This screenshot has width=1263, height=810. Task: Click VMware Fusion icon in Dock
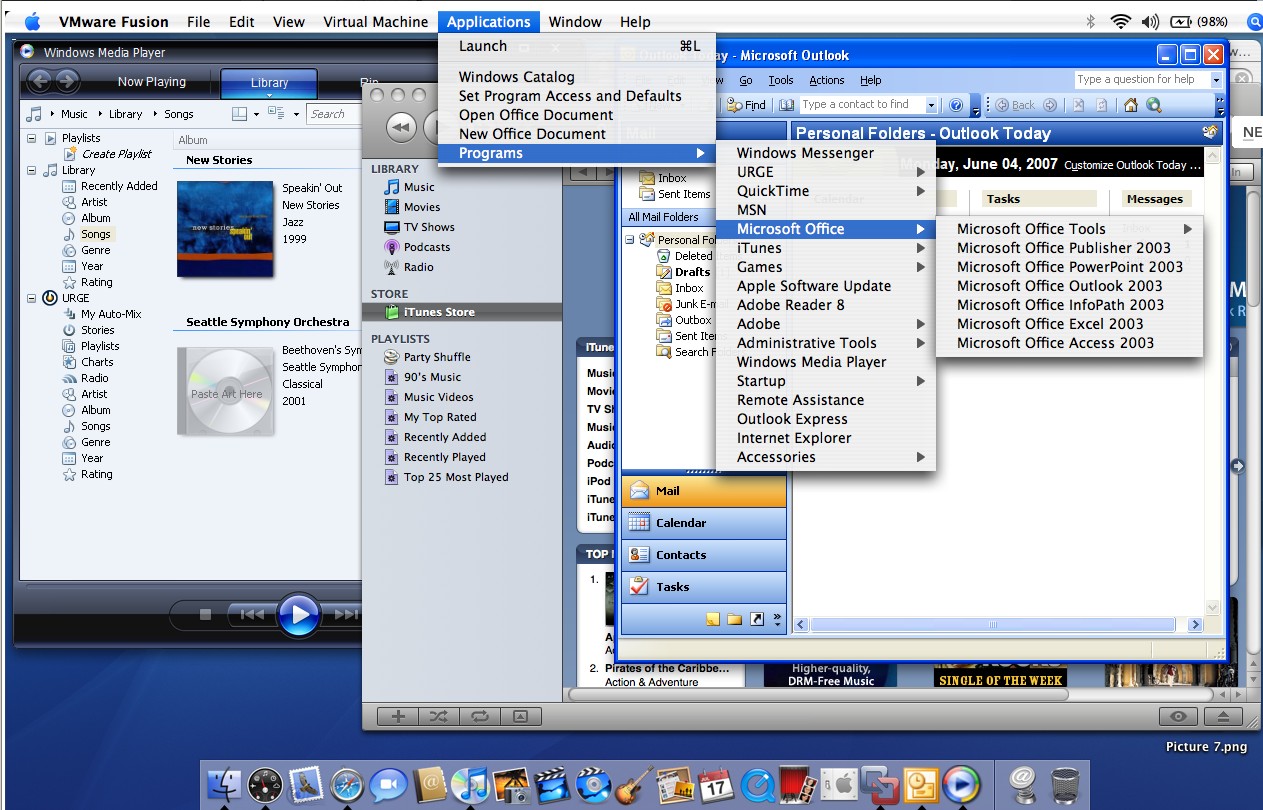click(880, 784)
